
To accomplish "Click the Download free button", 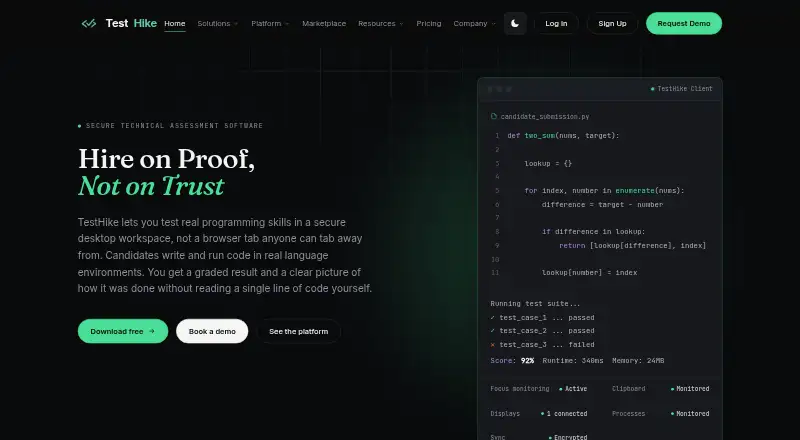I will (123, 331).
